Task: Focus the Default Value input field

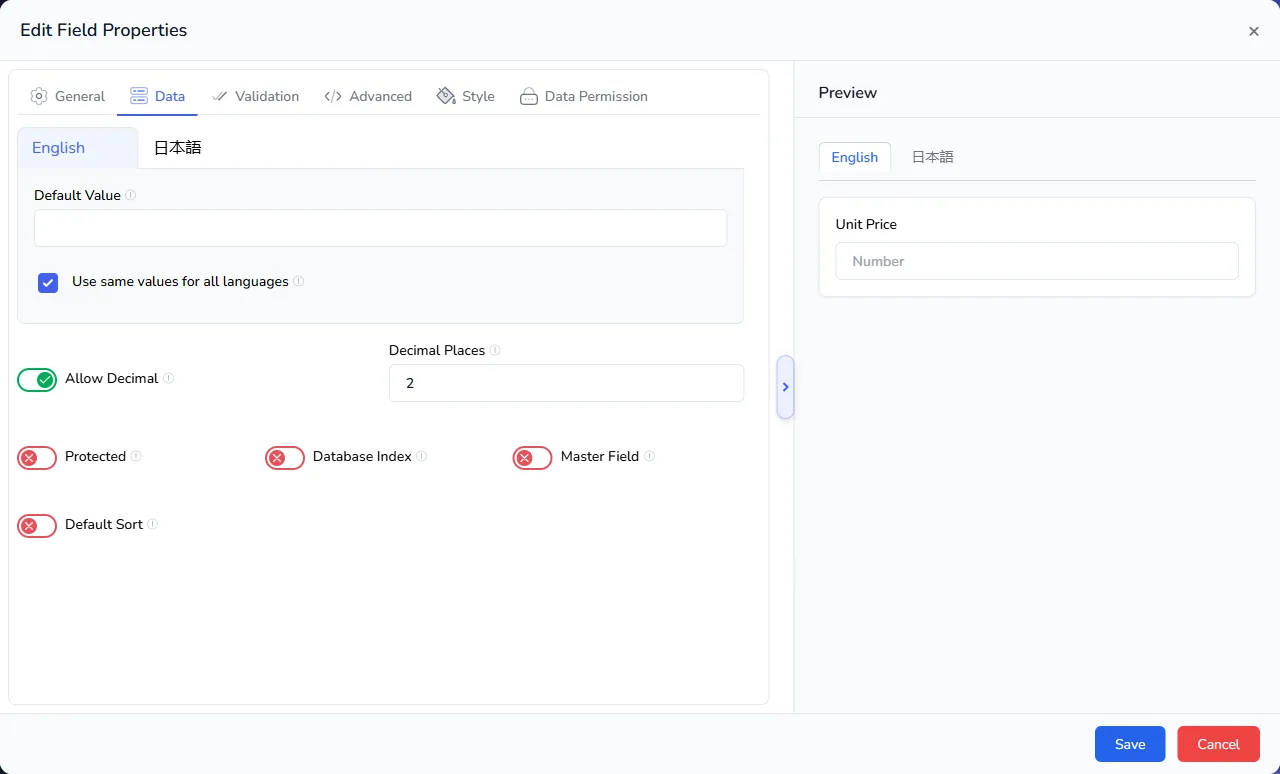Action: pyautogui.click(x=380, y=228)
